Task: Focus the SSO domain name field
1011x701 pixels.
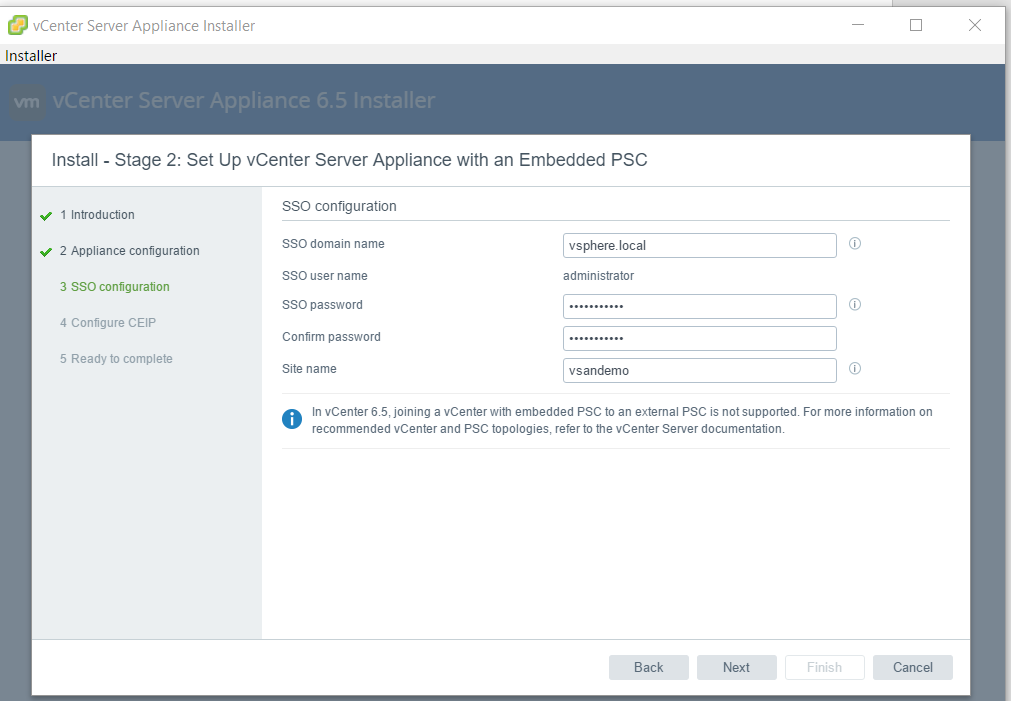Action: pos(700,246)
